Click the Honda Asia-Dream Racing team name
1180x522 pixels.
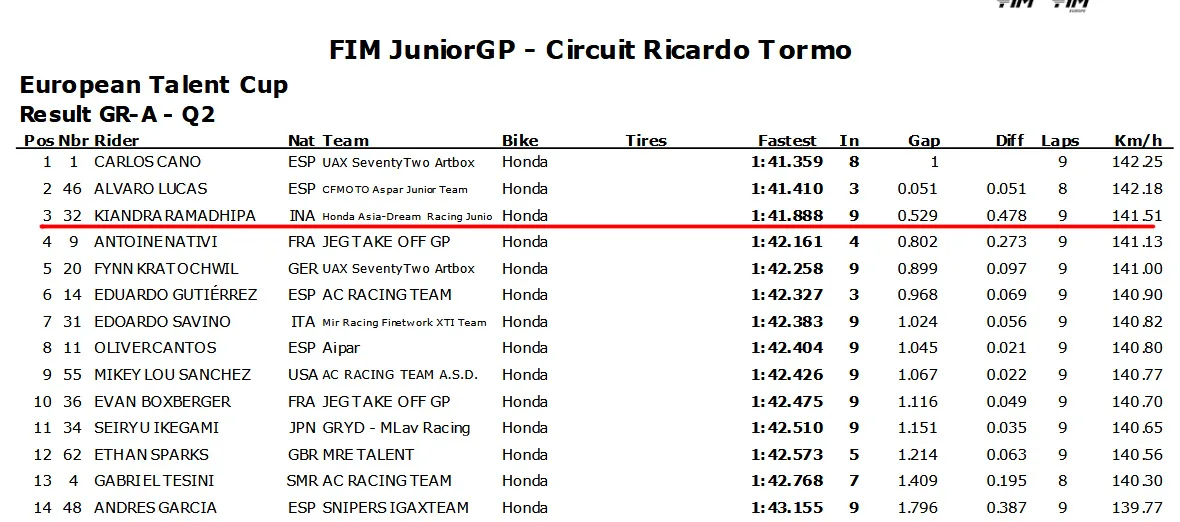407,216
